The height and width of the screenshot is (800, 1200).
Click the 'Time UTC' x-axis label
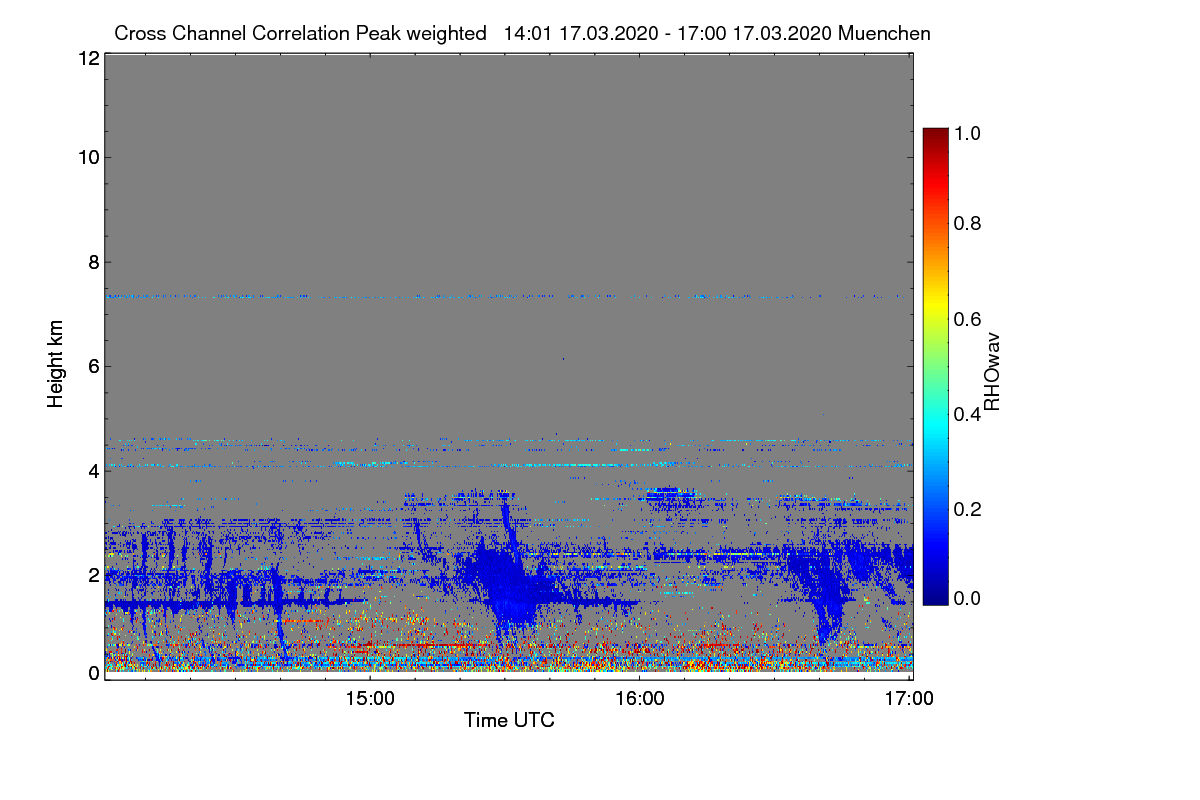click(509, 720)
